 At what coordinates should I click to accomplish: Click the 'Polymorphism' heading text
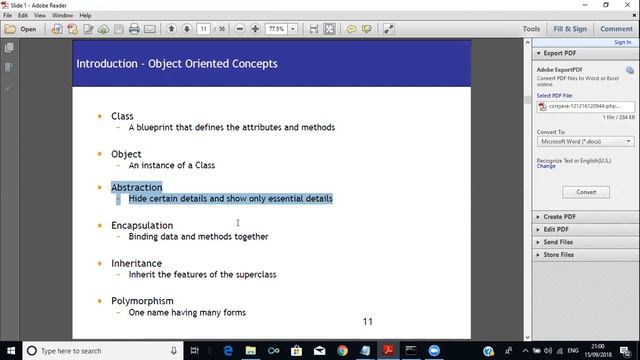142,301
